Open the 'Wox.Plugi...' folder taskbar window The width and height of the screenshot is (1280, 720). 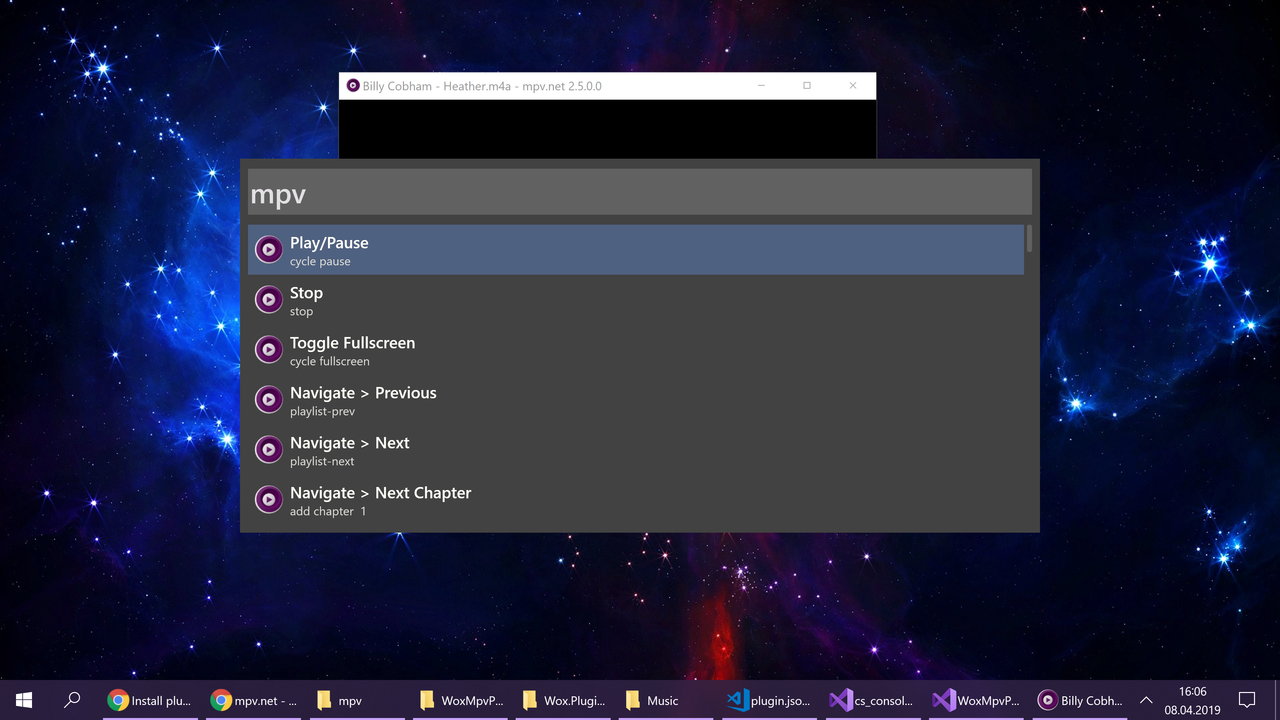coord(561,700)
